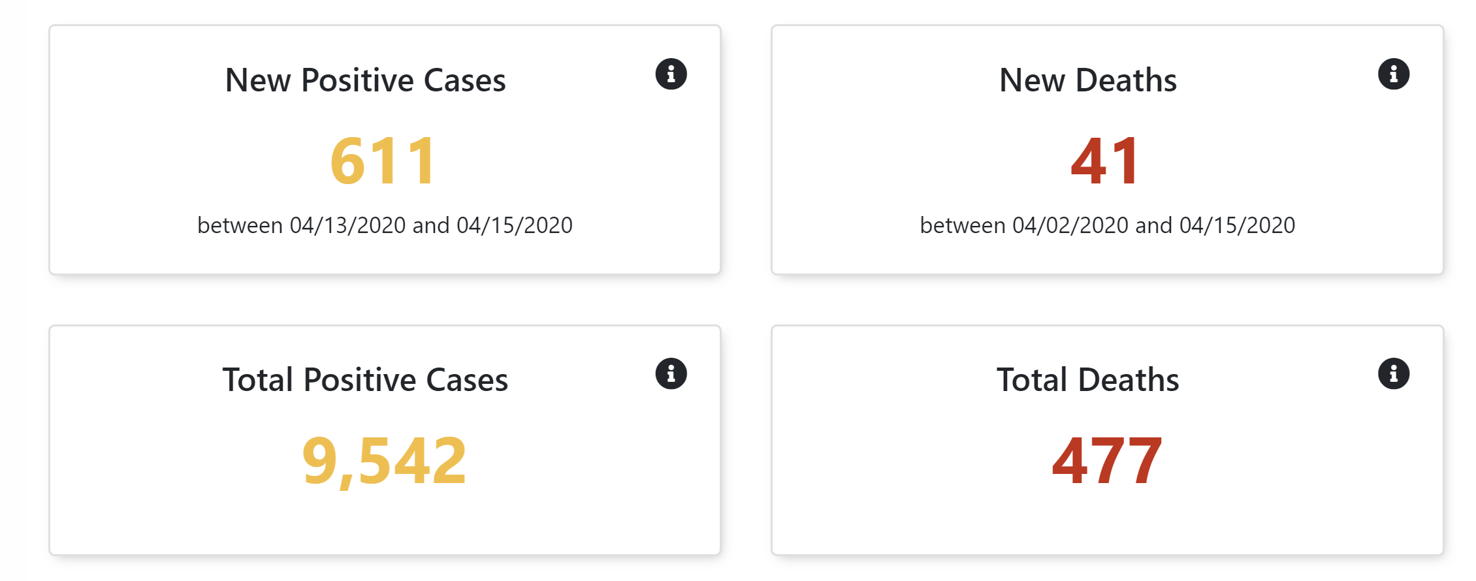Click the word 'and' under New Deaths

[1153, 225]
